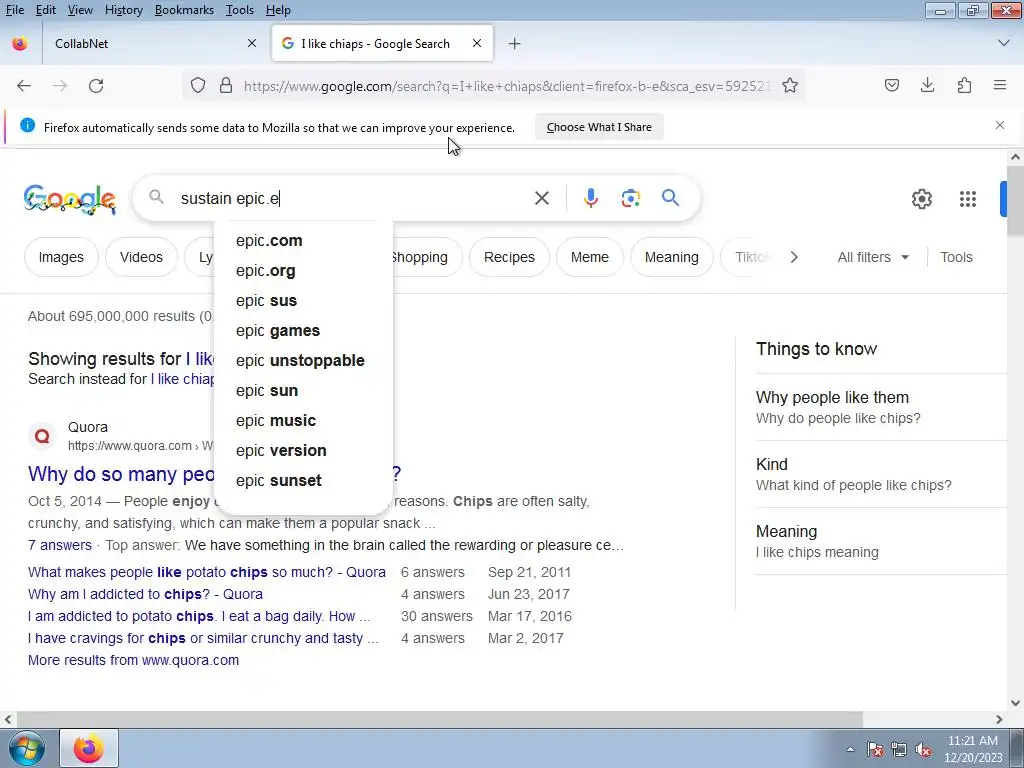Screen dimensions: 1024x768
Task: Start a voice search via microphone
Action: coord(591,198)
